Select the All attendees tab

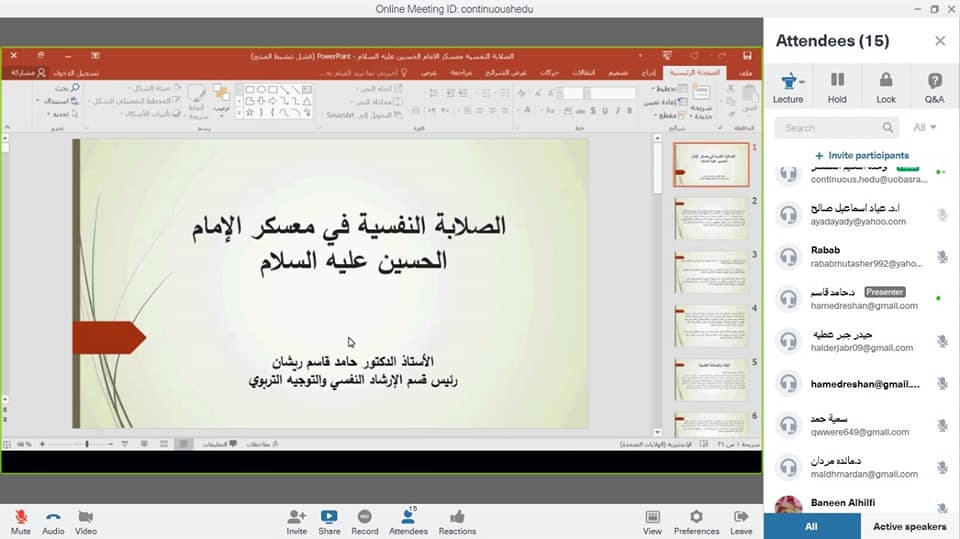point(811,526)
